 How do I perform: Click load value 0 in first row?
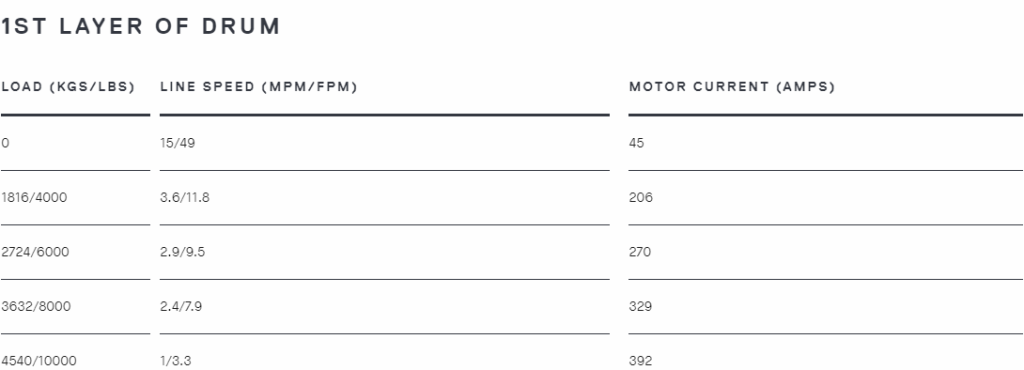pyautogui.click(x=5, y=143)
